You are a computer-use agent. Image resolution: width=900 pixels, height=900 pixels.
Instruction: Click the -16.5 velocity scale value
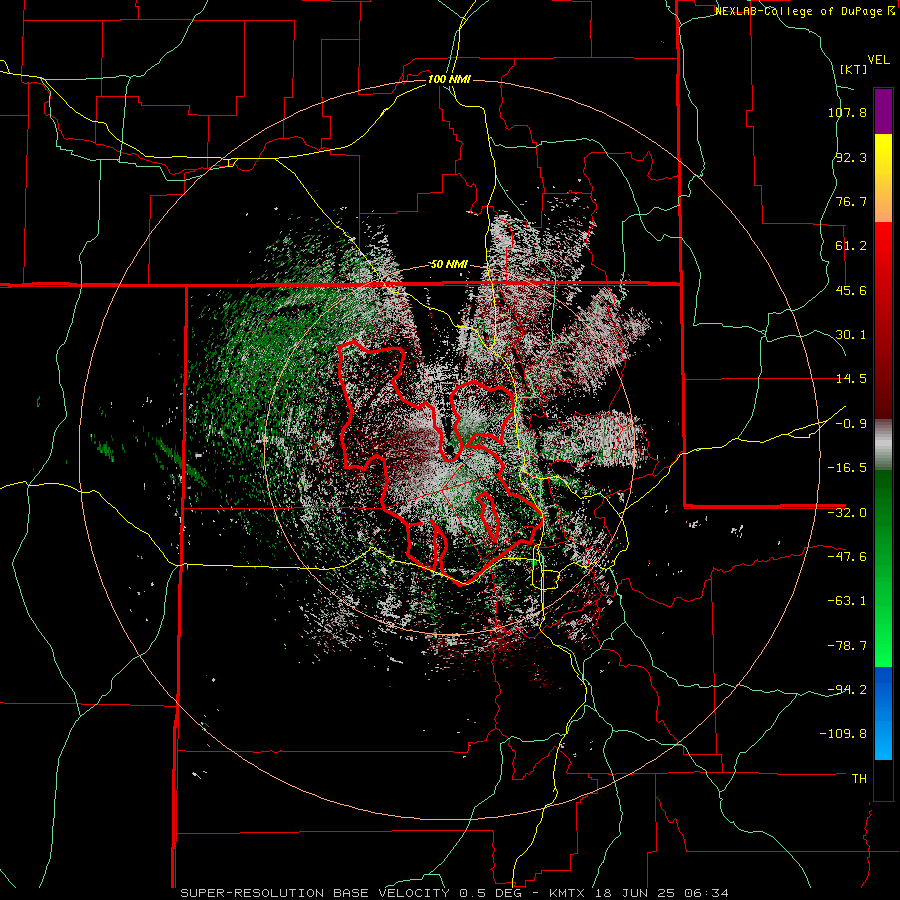click(847, 468)
